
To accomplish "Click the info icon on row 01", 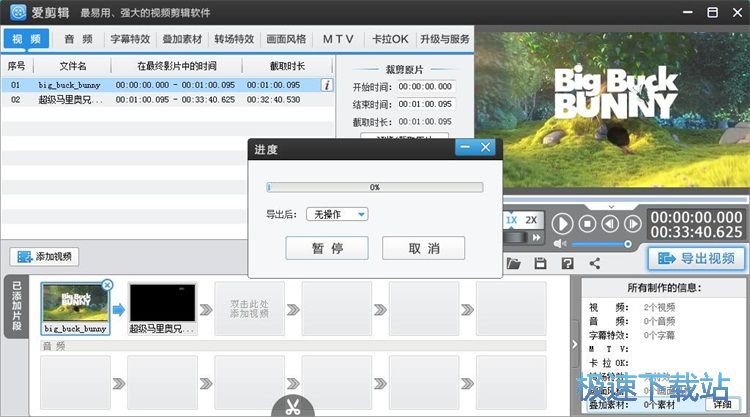I will point(327,85).
